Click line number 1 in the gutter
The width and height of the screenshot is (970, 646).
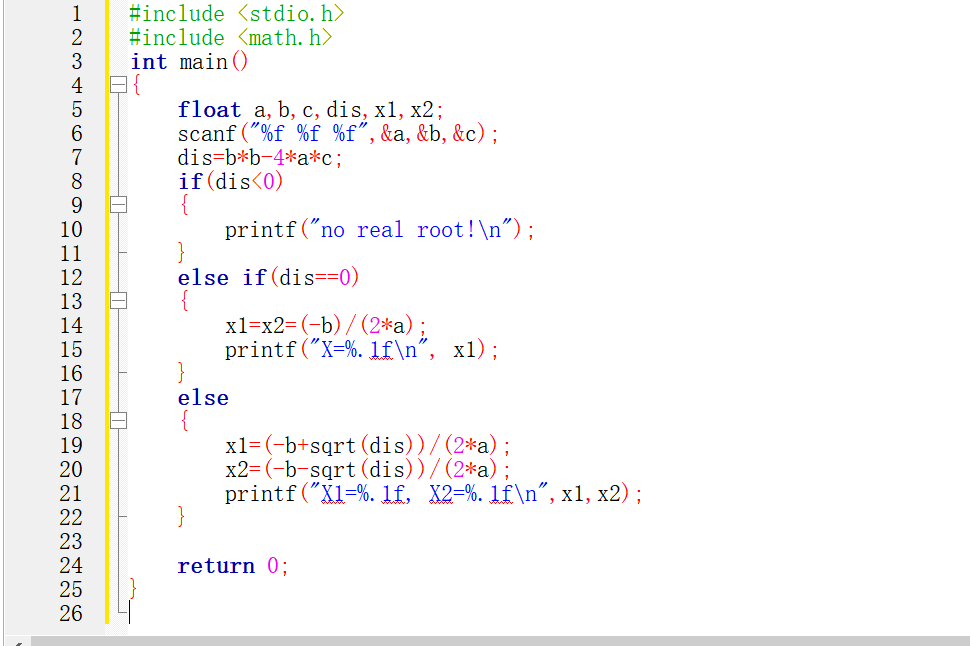point(77,14)
